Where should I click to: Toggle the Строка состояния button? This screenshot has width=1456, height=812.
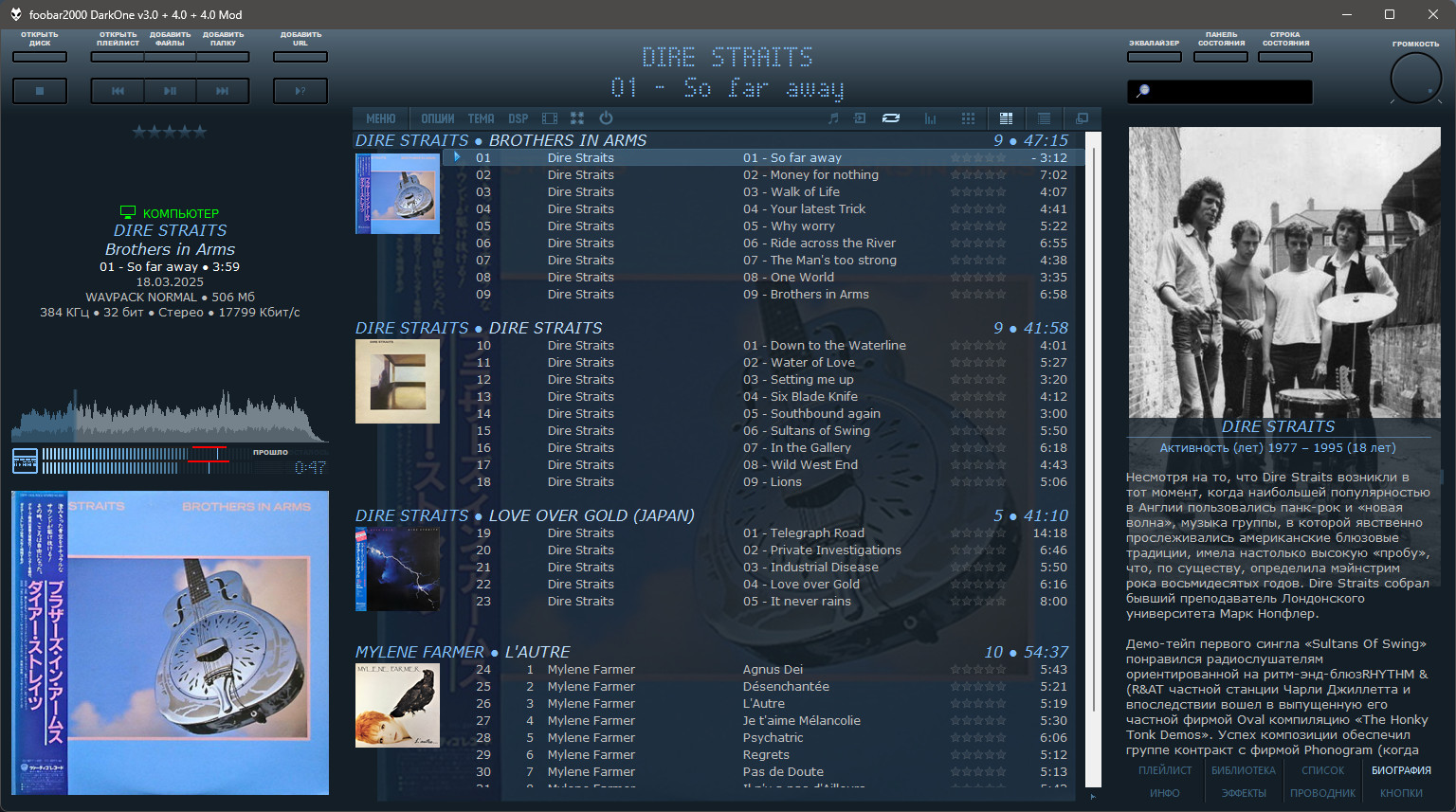click(x=1285, y=57)
